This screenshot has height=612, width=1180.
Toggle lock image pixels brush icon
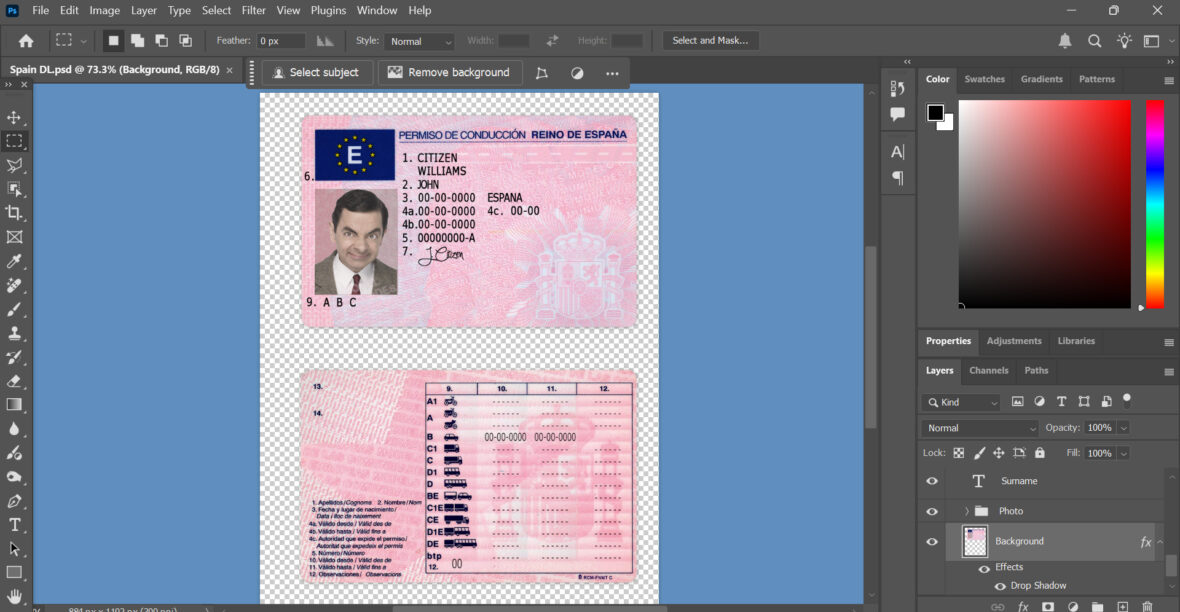click(x=979, y=453)
